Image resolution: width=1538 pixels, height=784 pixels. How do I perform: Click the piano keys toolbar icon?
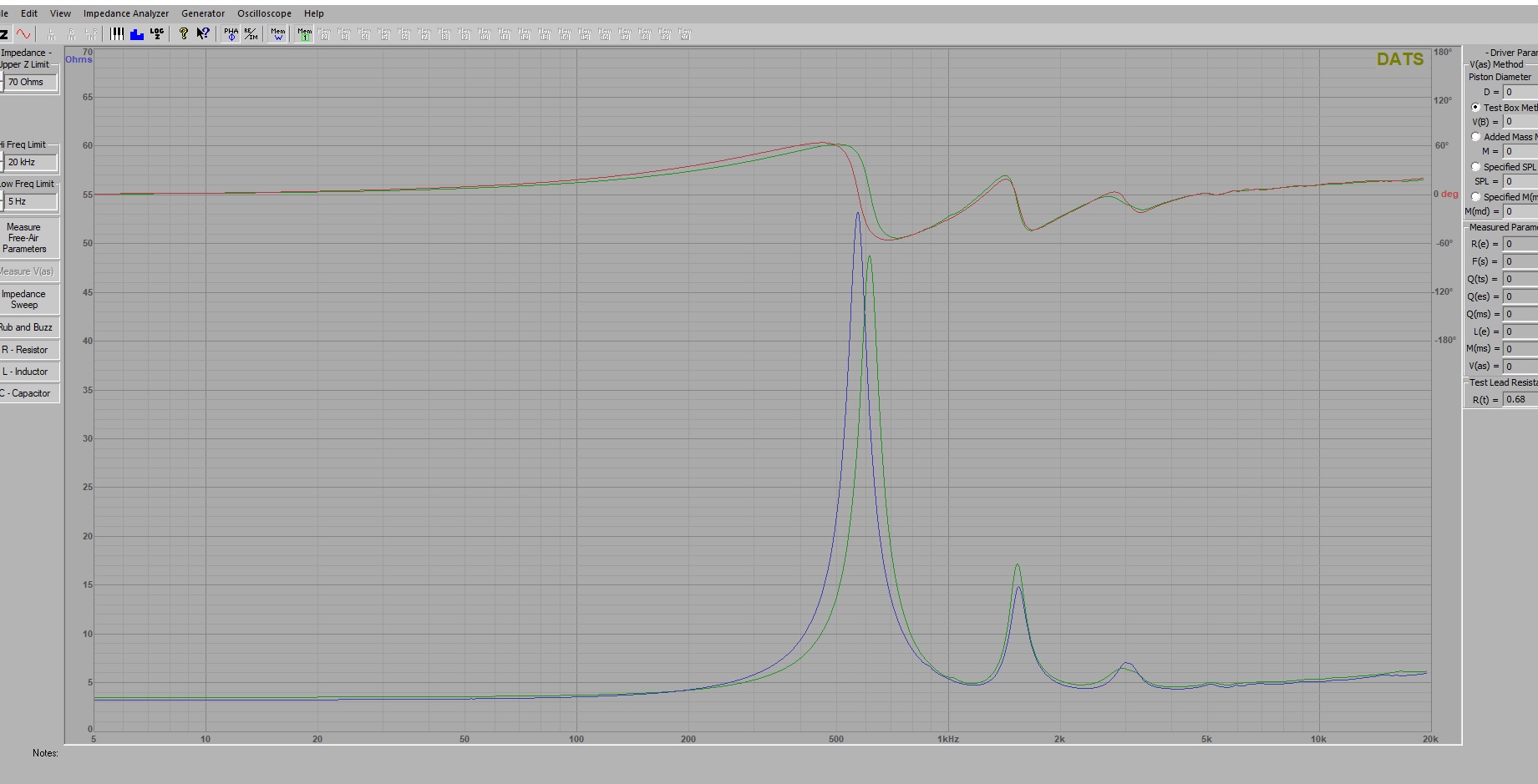point(117,34)
